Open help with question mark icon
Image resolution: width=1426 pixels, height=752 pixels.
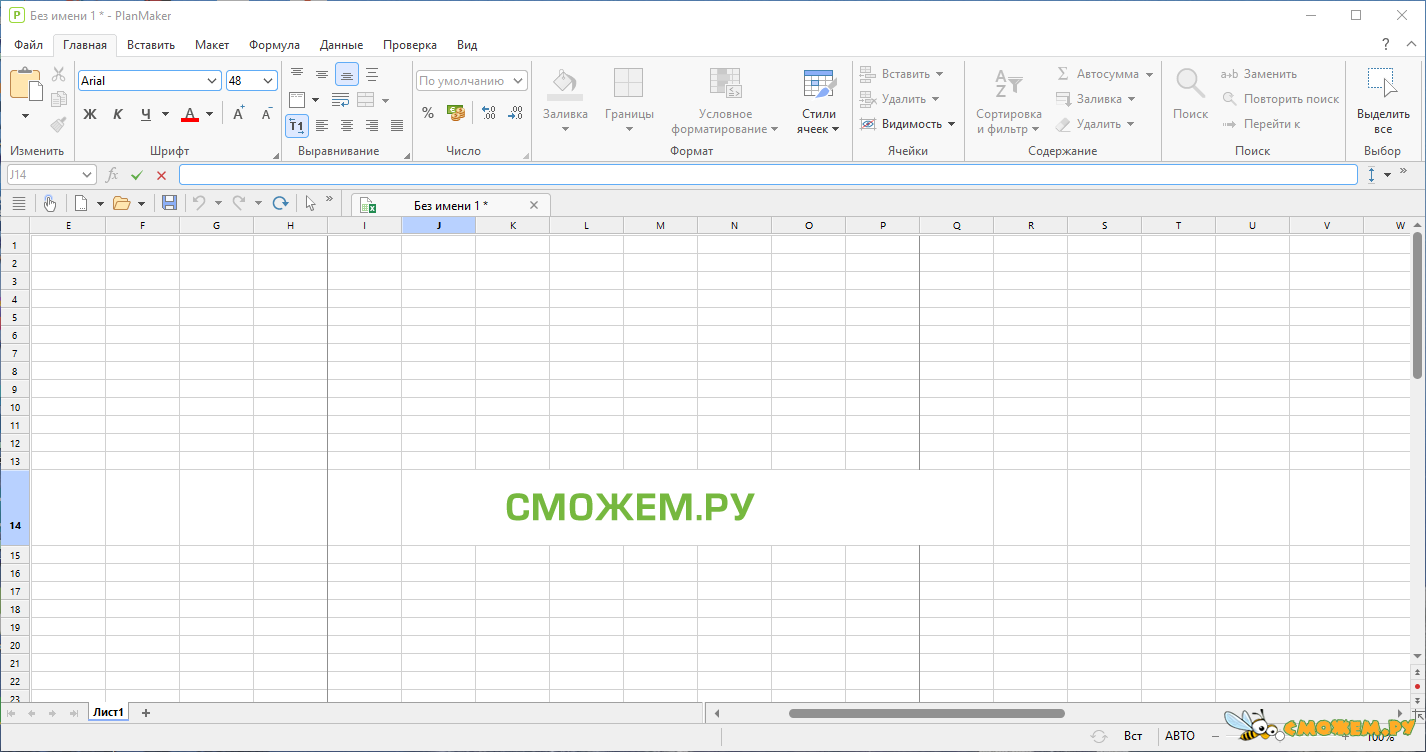point(1386,45)
